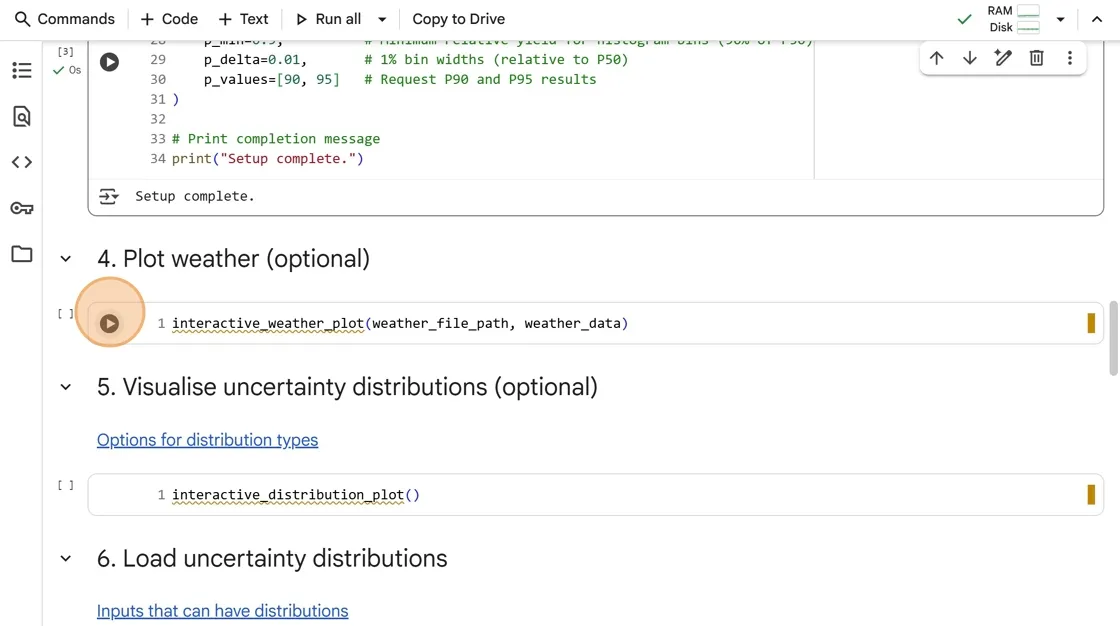Open the files folder panel
Screen dimensions: 1120x626
pyautogui.click(x=21, y=254)
